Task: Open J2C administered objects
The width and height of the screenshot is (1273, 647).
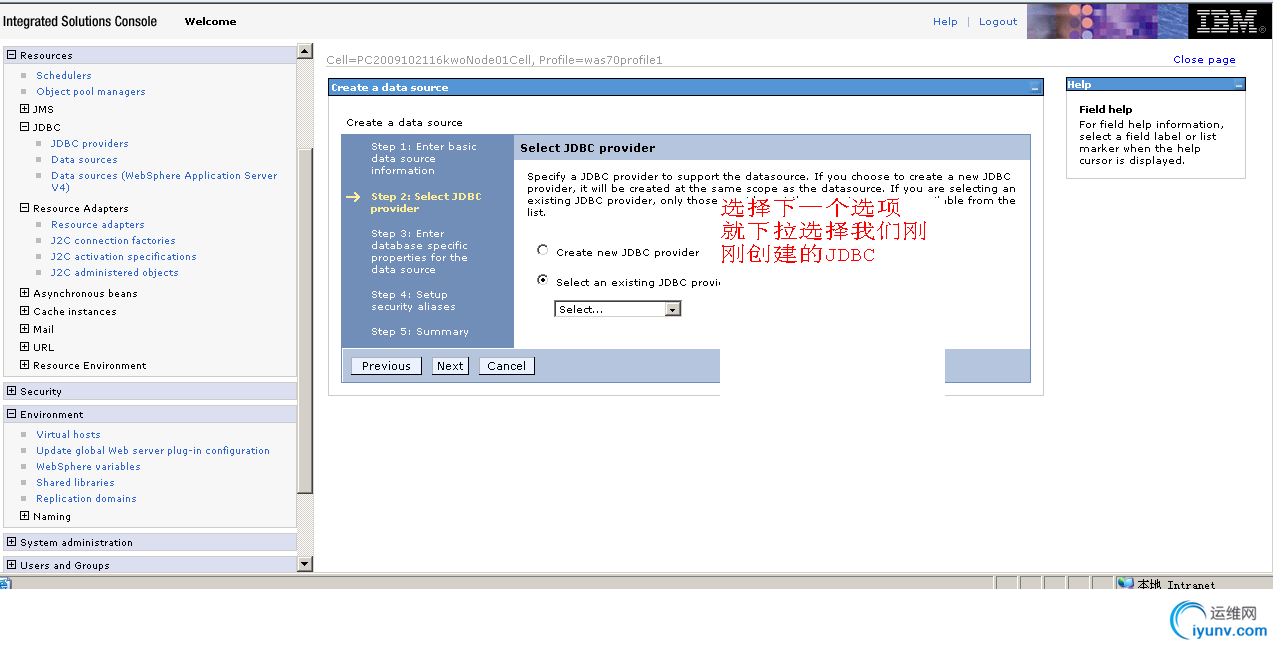Action: click(115, 272)
